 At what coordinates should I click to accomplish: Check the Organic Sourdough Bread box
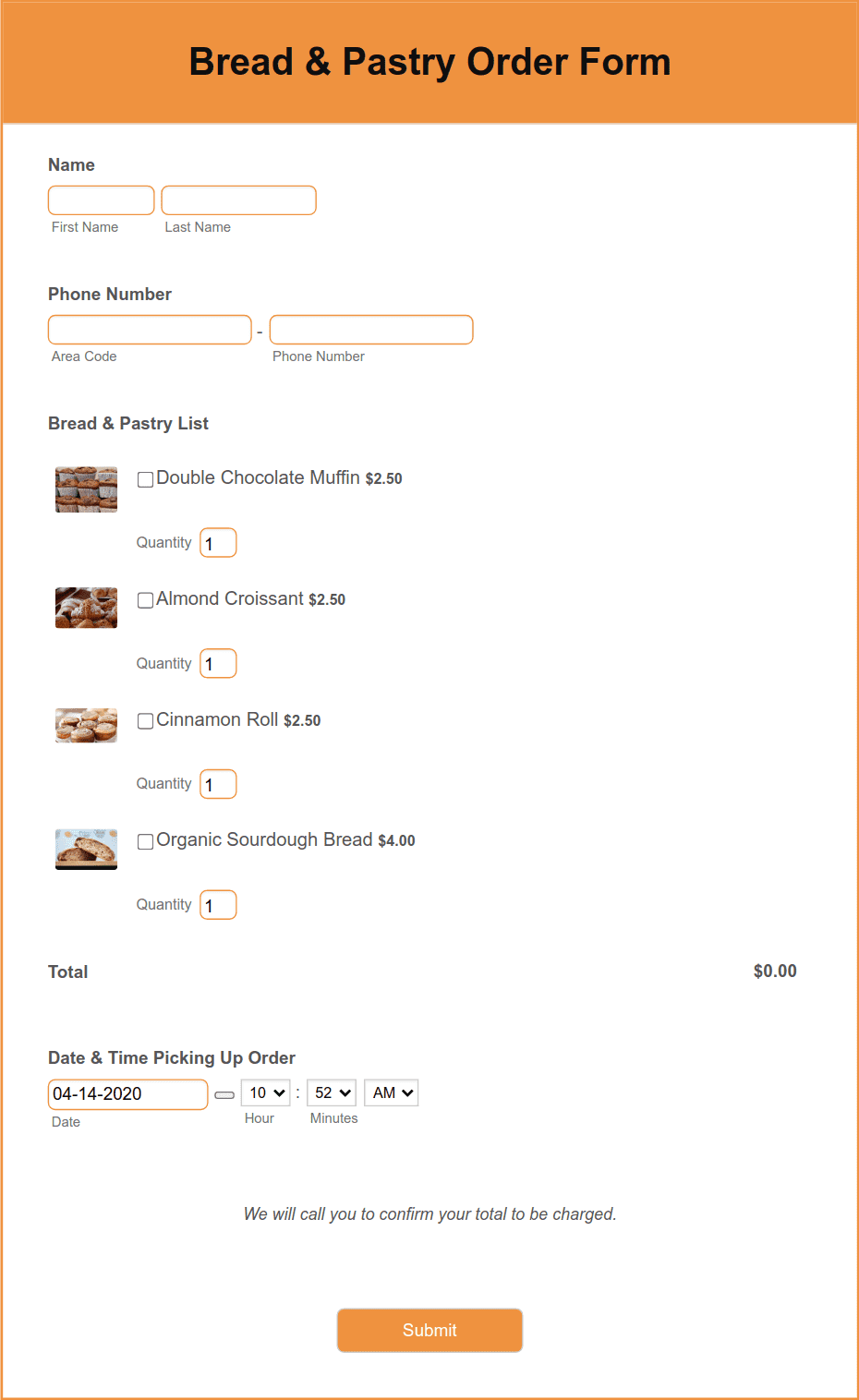[145, 841]
